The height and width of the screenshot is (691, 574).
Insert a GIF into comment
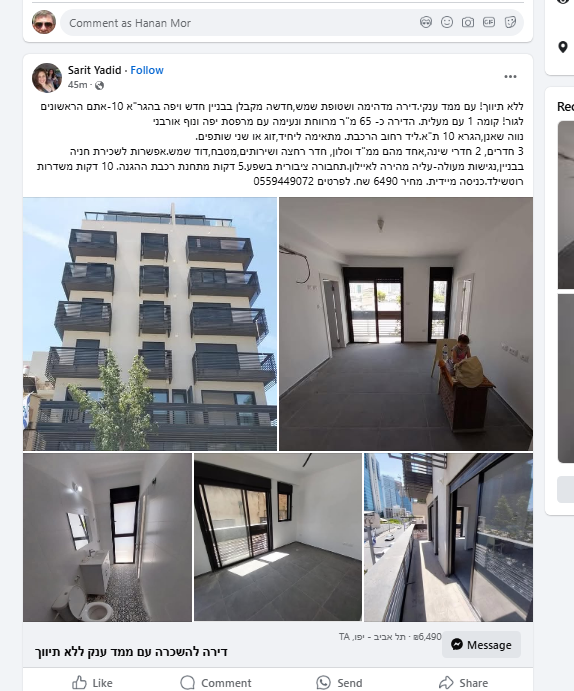[489, 22]
